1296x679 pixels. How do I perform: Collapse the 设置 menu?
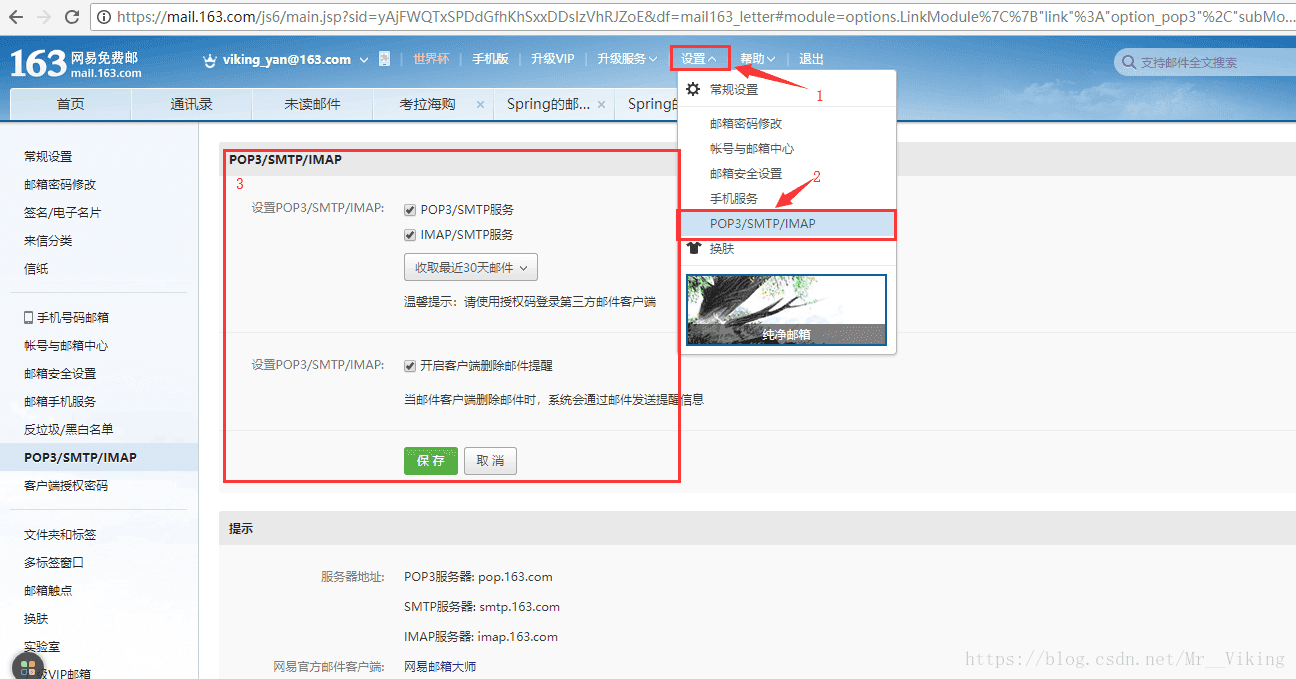pos(699,59)
